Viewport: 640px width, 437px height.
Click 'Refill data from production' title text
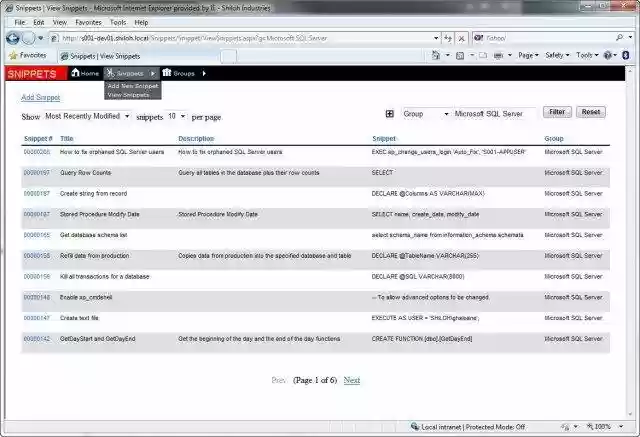pos(94,256)
